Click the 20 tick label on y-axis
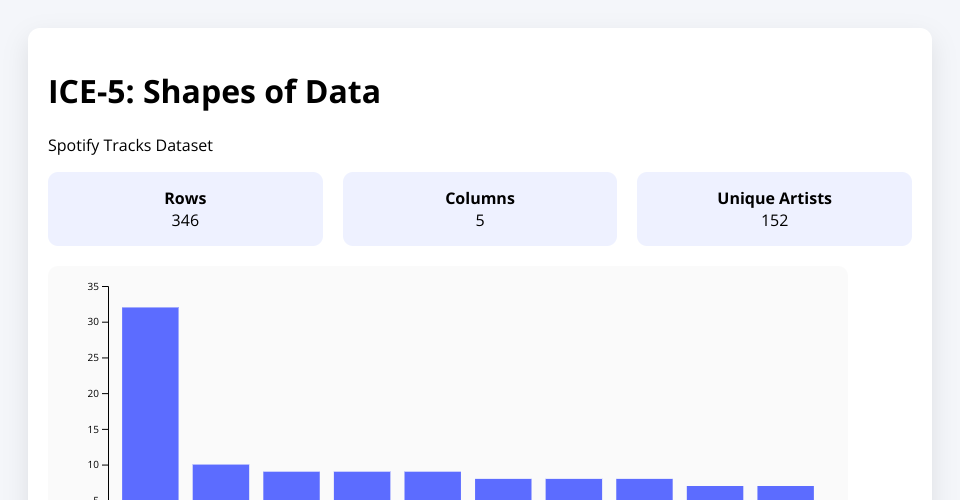 (93, 394)
